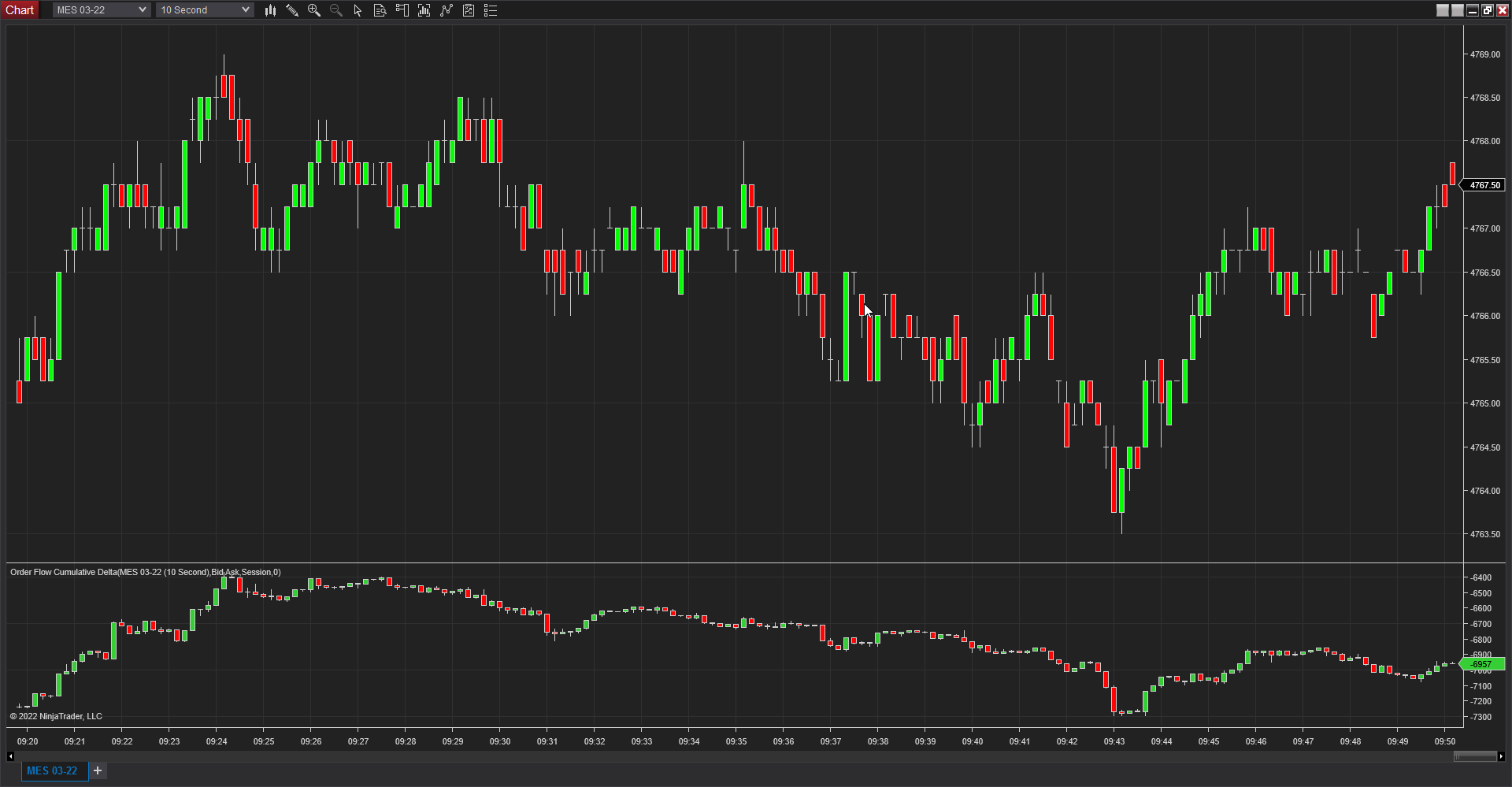Image resolution: width=1512 pixels, height=787 pixels.
Task: Choose the cursor pointer tool
Action: [358, 10]
